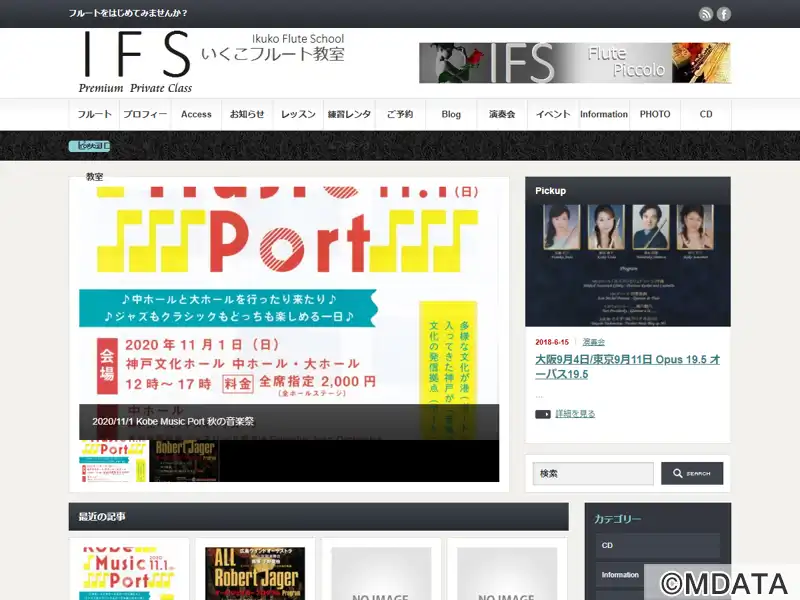
Task: Click the arrow icon beside 詳細を見る
Action: click(x=543, y=414)
